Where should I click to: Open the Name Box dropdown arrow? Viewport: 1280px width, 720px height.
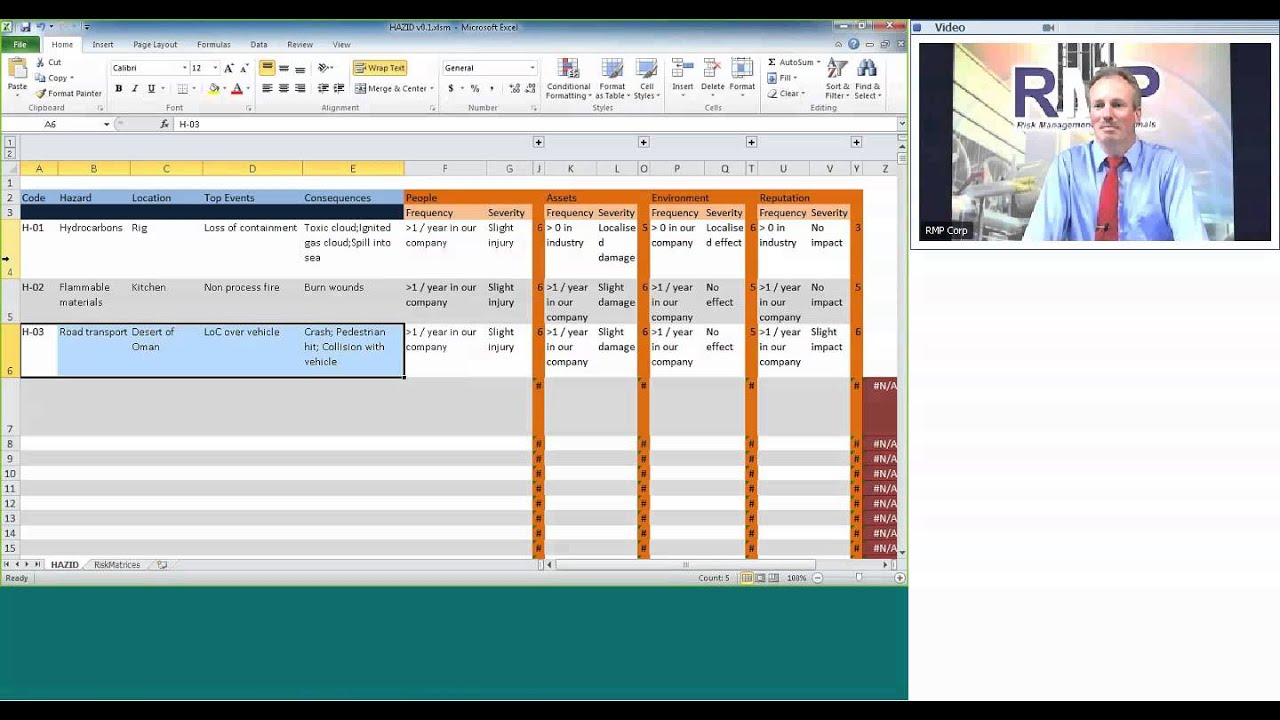pos(106,124)
